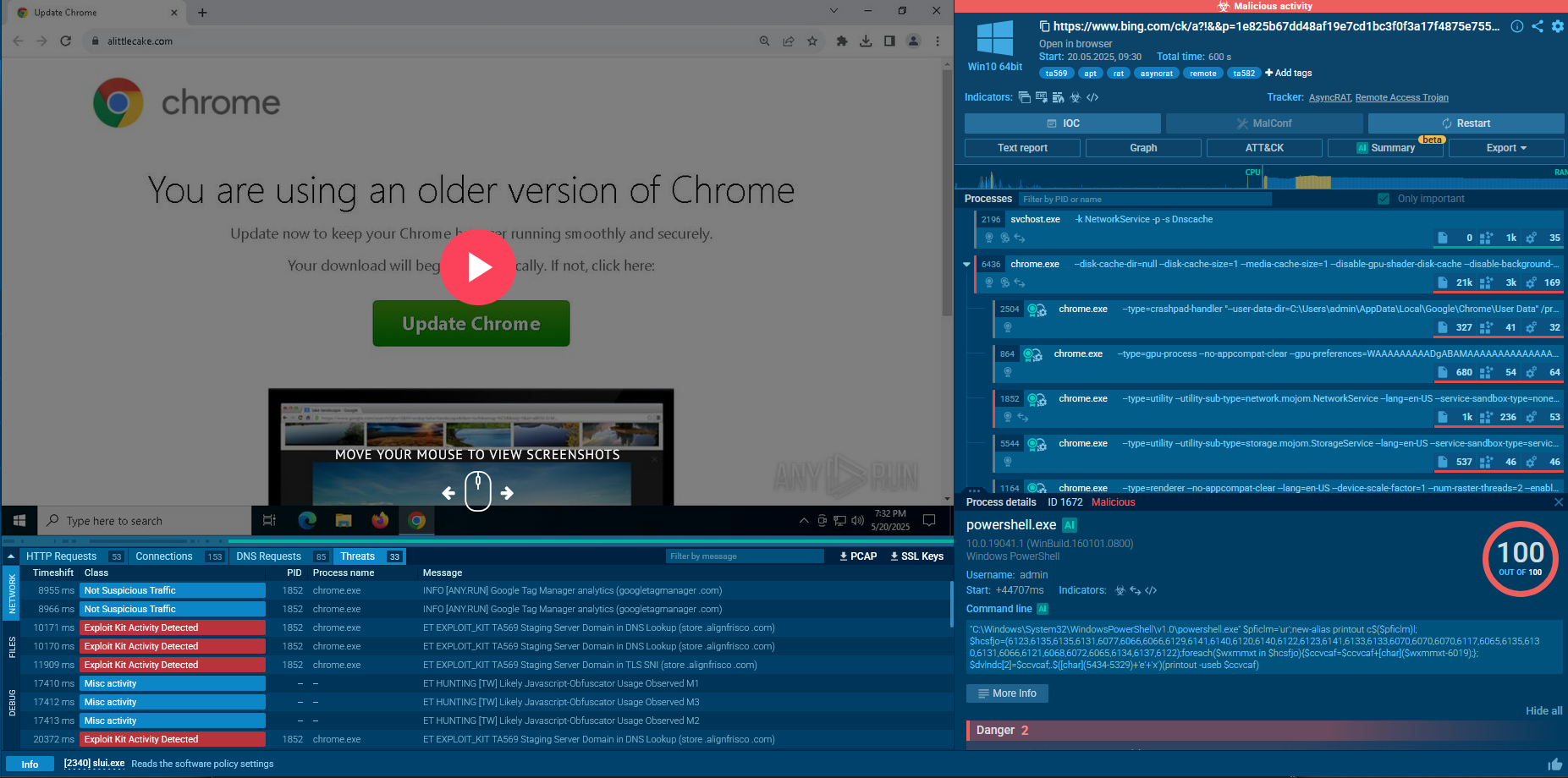Viewport: 1568px width, 778px height.
Task: Show hidden system tray icons chevron
Action: pos(803,520)
